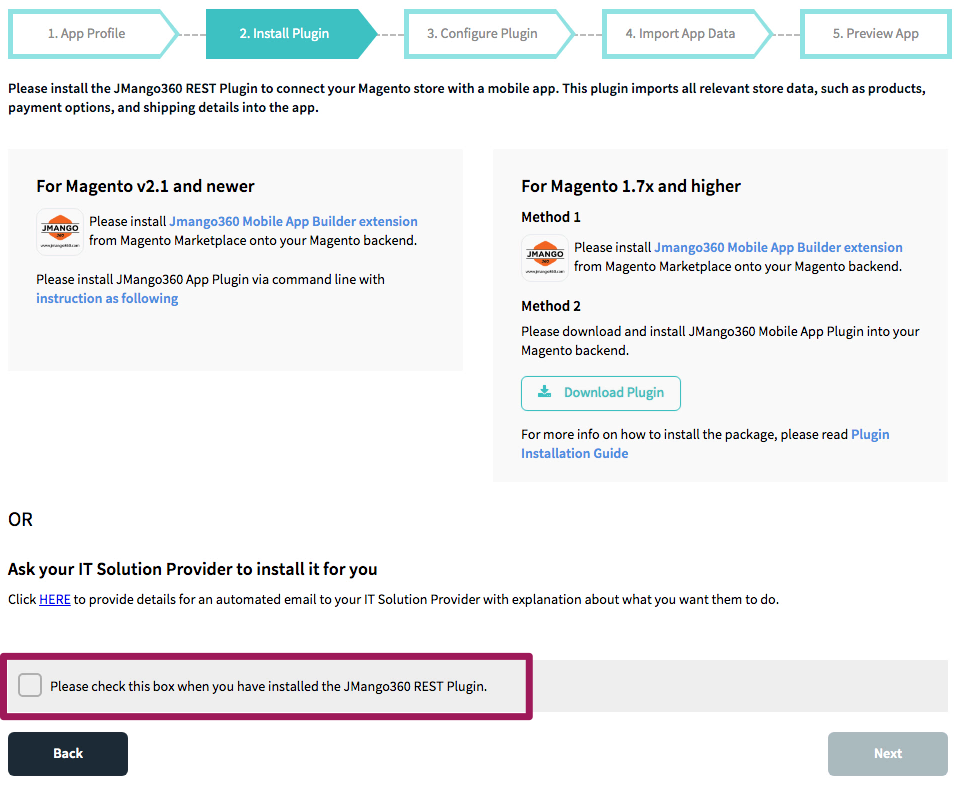Click the checkbox label about installed REST Plugin
Screen dimensions: 963x785
click(x=268, y=687)
